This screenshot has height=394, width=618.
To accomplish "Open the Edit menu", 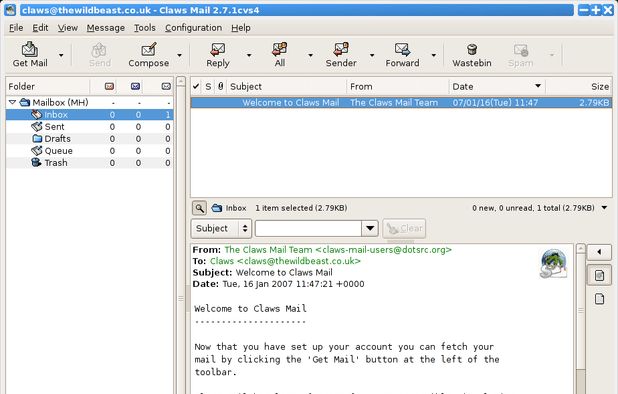I will click(40, 28).
